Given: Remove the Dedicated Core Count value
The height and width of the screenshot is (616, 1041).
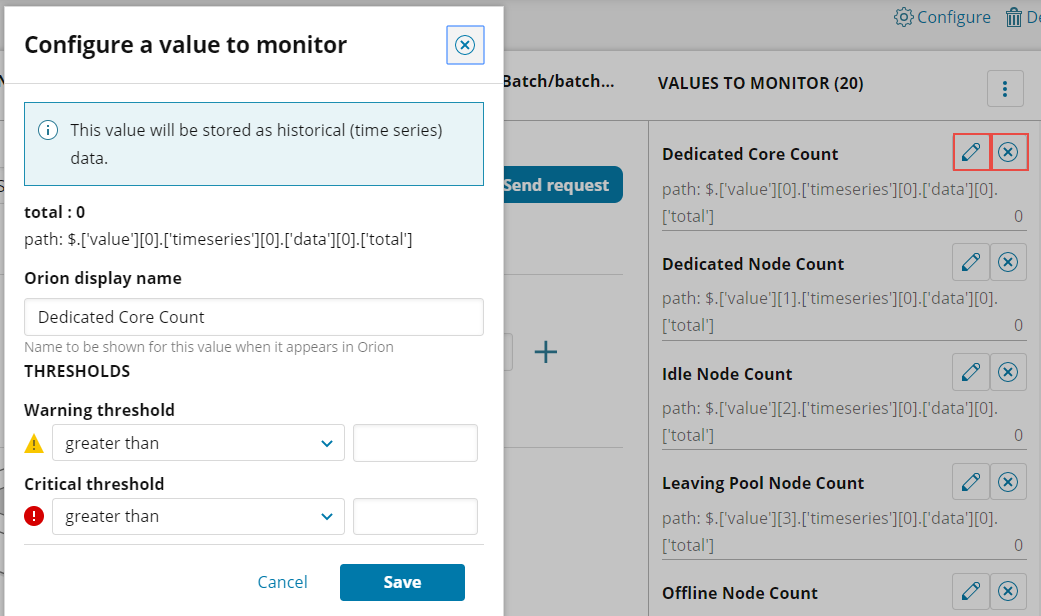Looking at the screenshot, I should pyautogui.click(x=1009, y=152).
